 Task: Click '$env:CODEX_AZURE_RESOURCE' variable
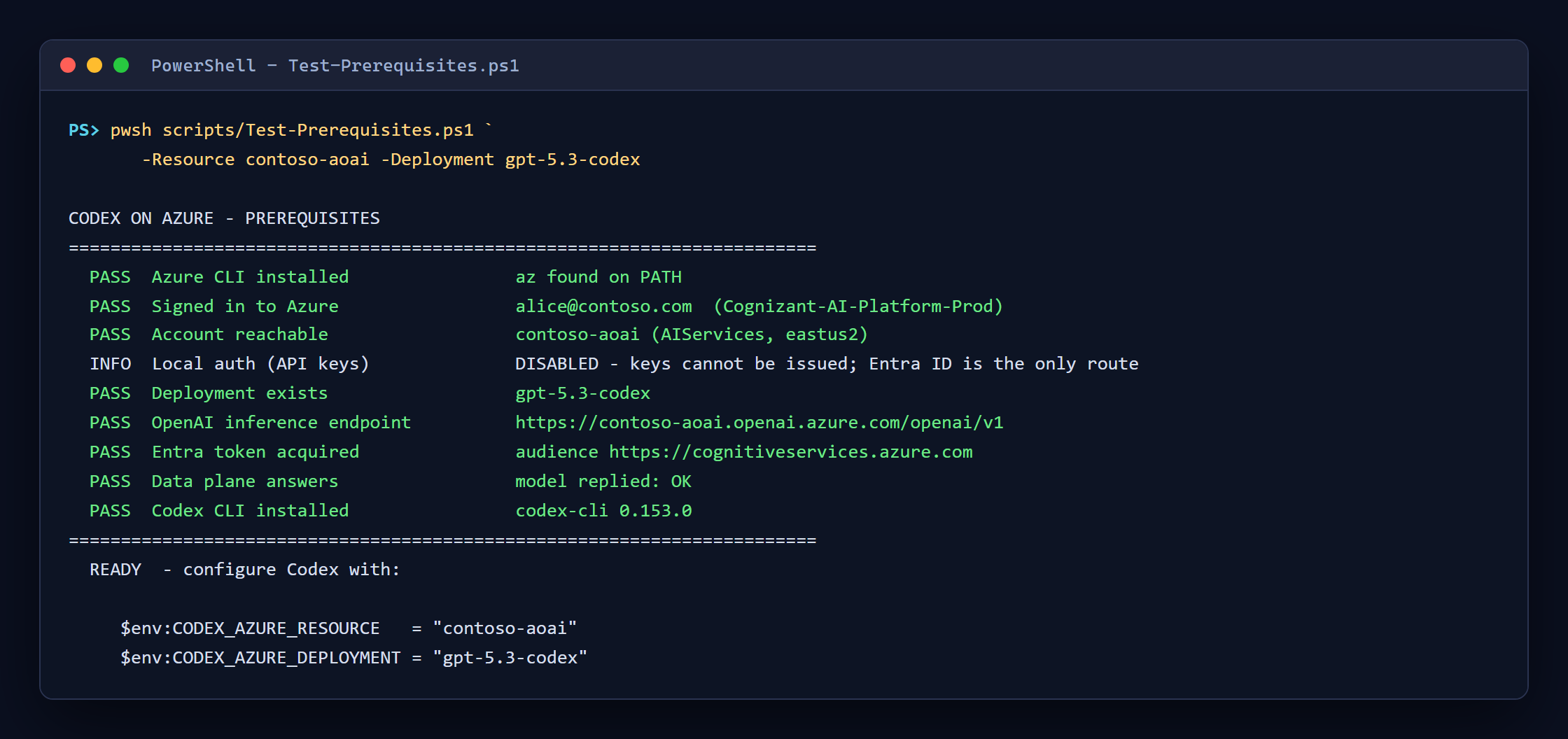pyautogui.click(x=250, y=628)
